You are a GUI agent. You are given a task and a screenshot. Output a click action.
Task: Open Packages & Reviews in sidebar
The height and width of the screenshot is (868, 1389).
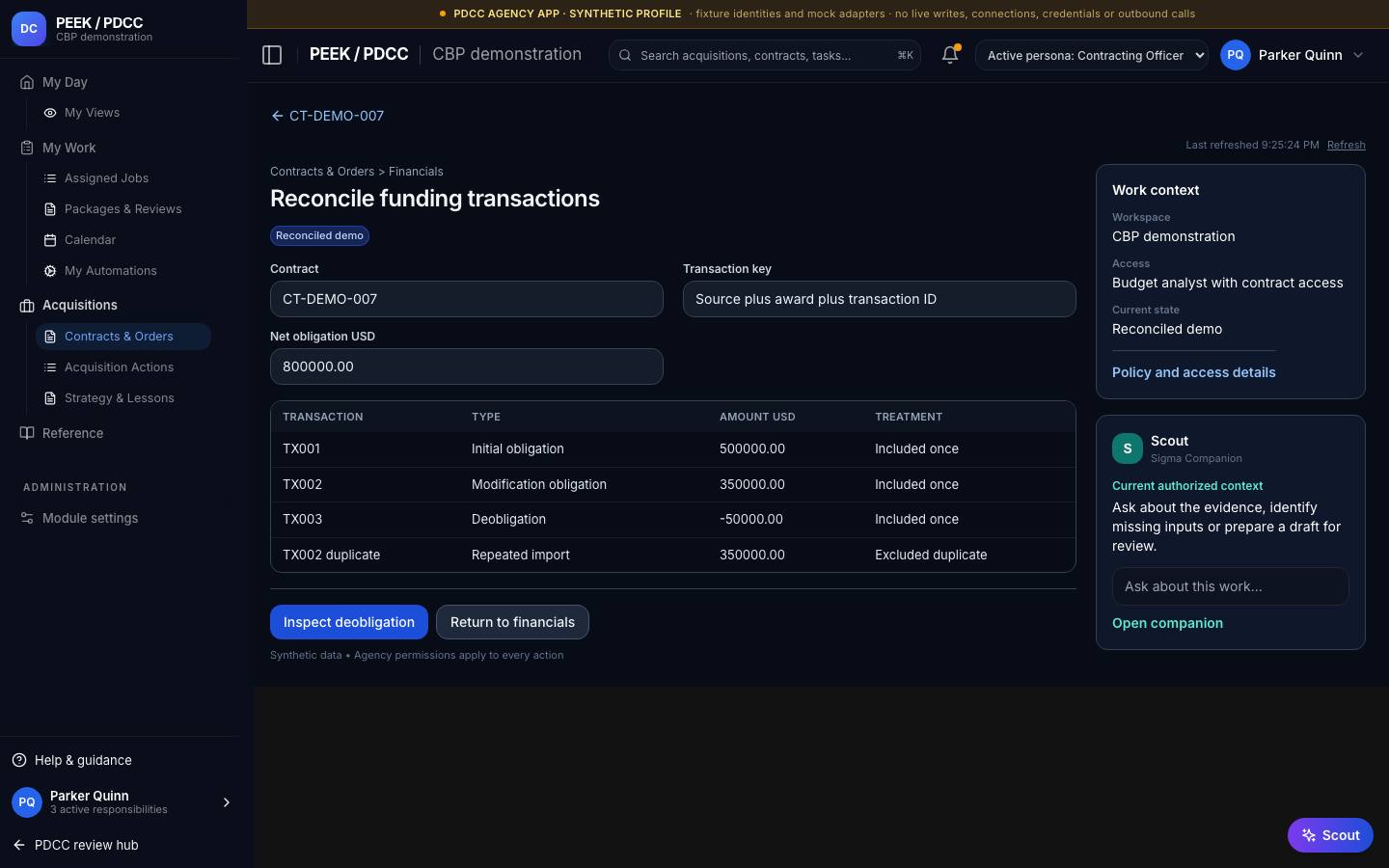pos(123,209)
